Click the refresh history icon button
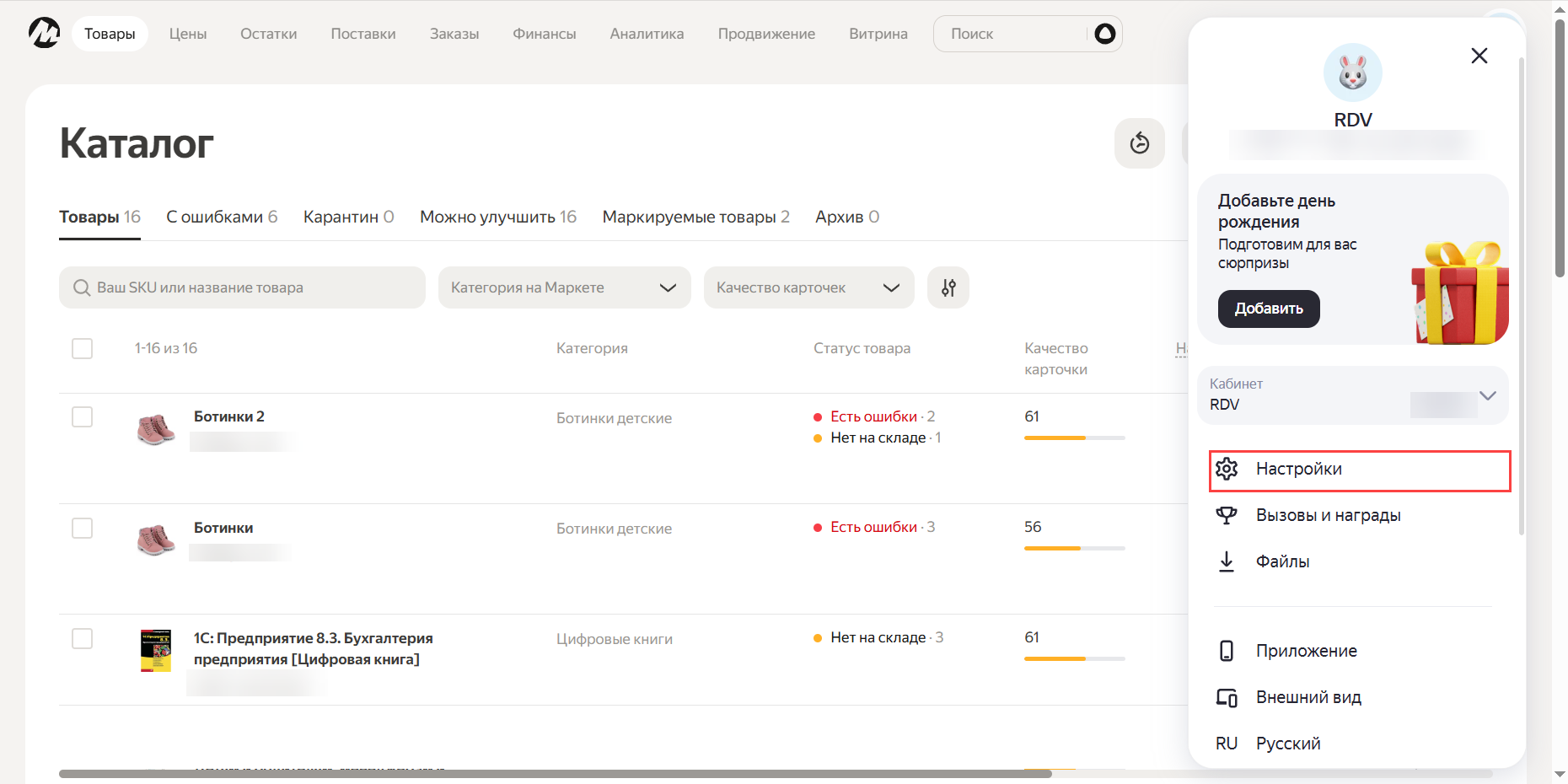 tap(1139, 143)
